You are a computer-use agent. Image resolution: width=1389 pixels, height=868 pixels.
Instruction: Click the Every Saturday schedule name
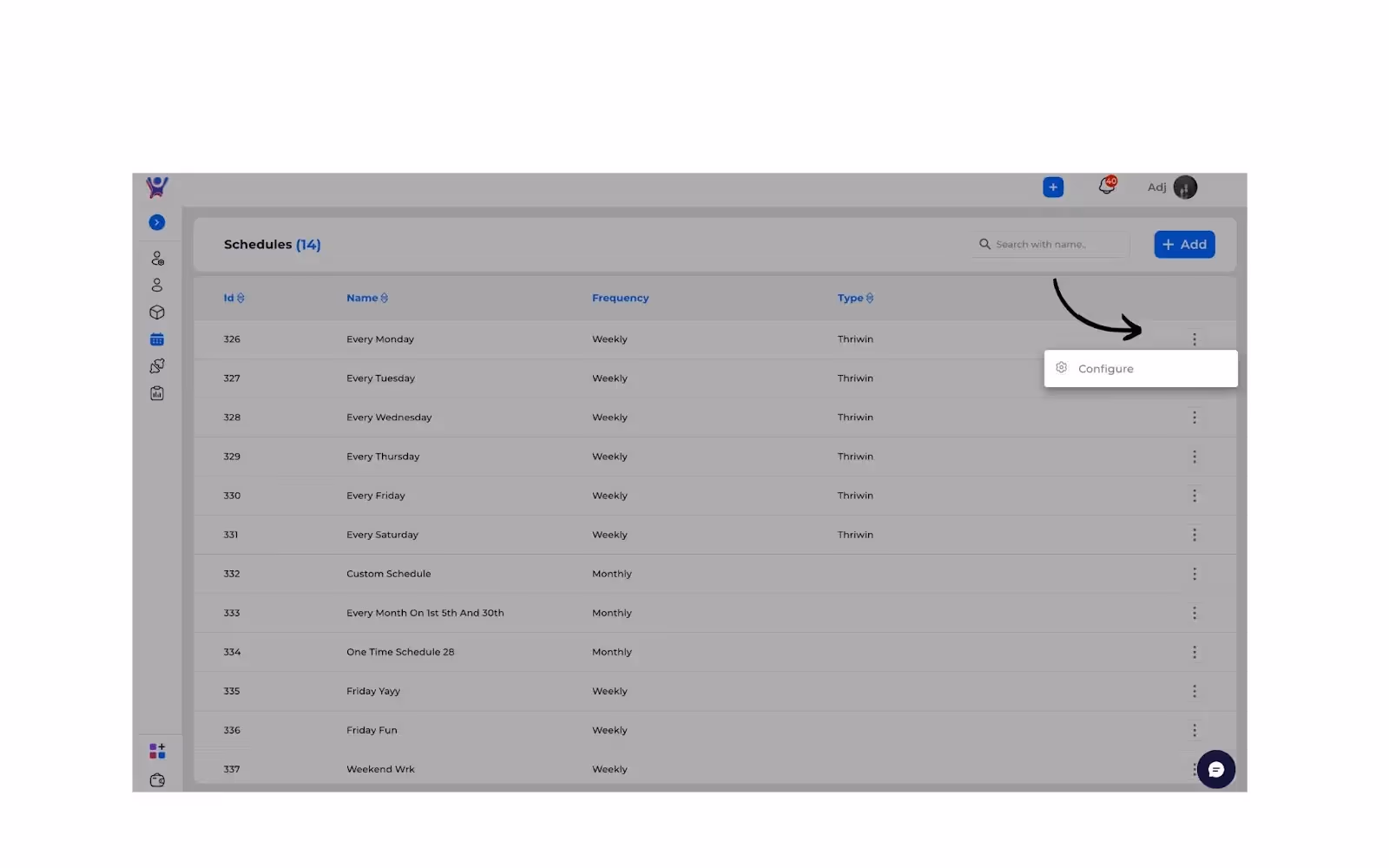(382, 535)
